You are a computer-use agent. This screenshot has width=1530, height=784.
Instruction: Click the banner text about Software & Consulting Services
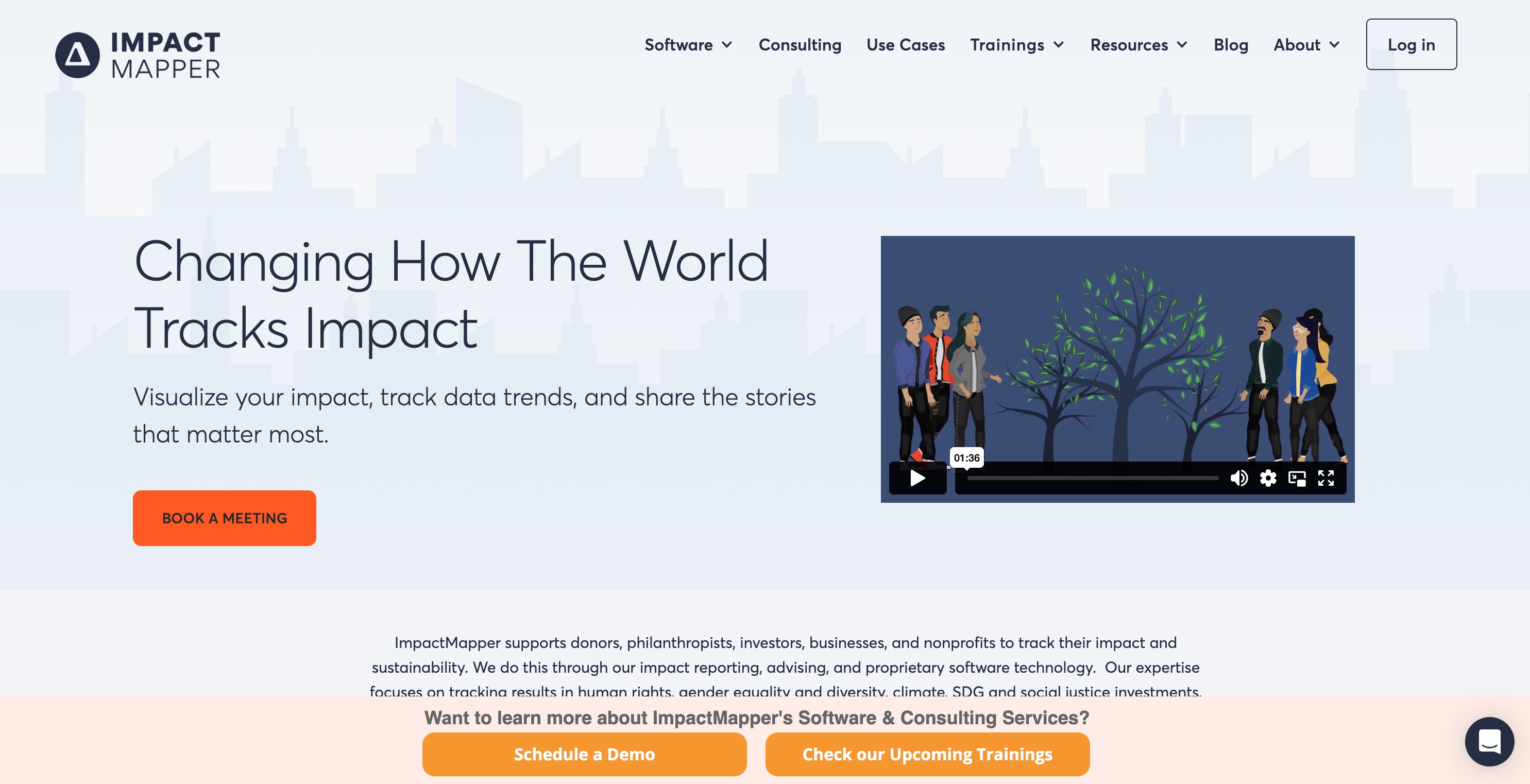click(756, 718)
